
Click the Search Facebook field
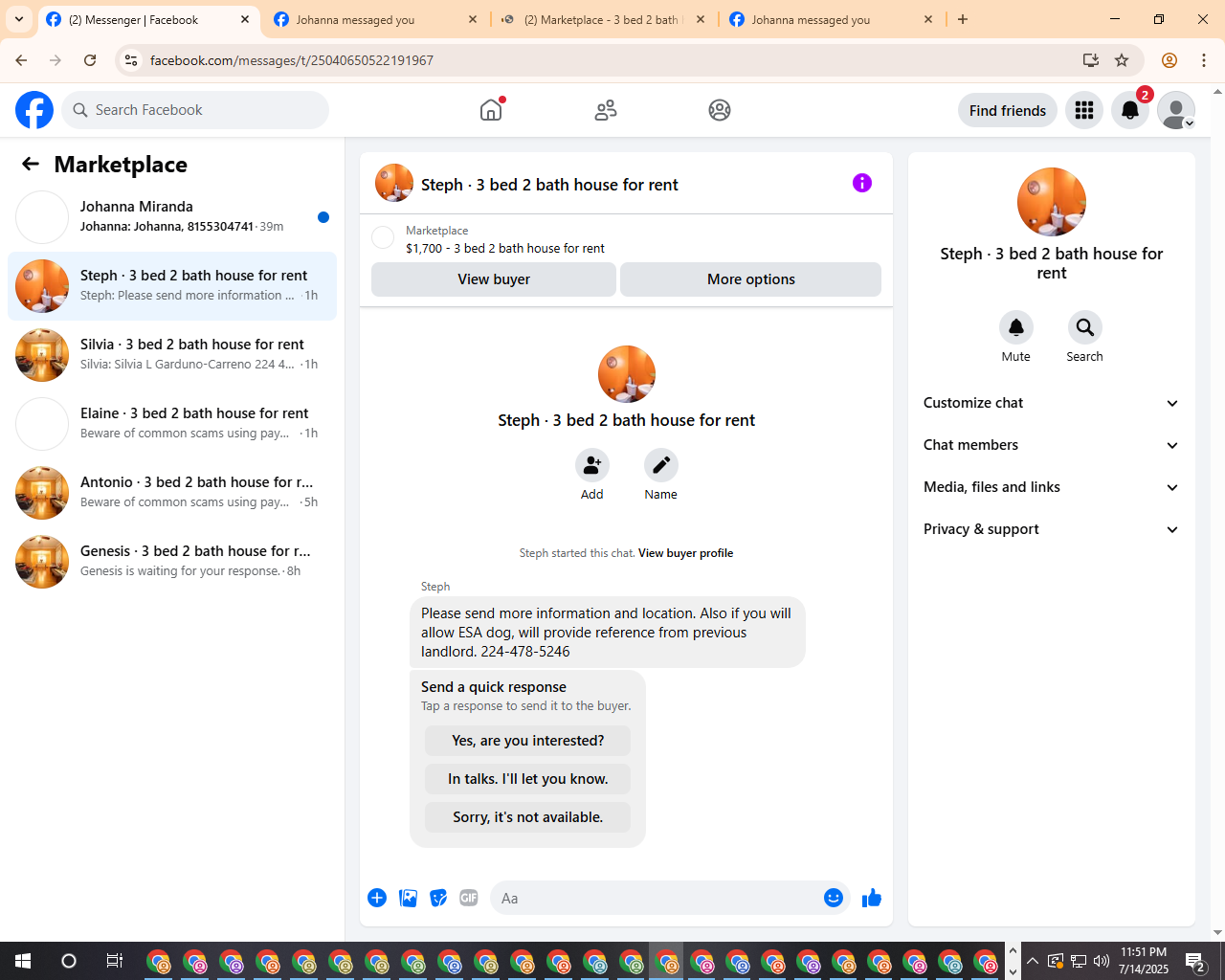click(x=195, y=110)
